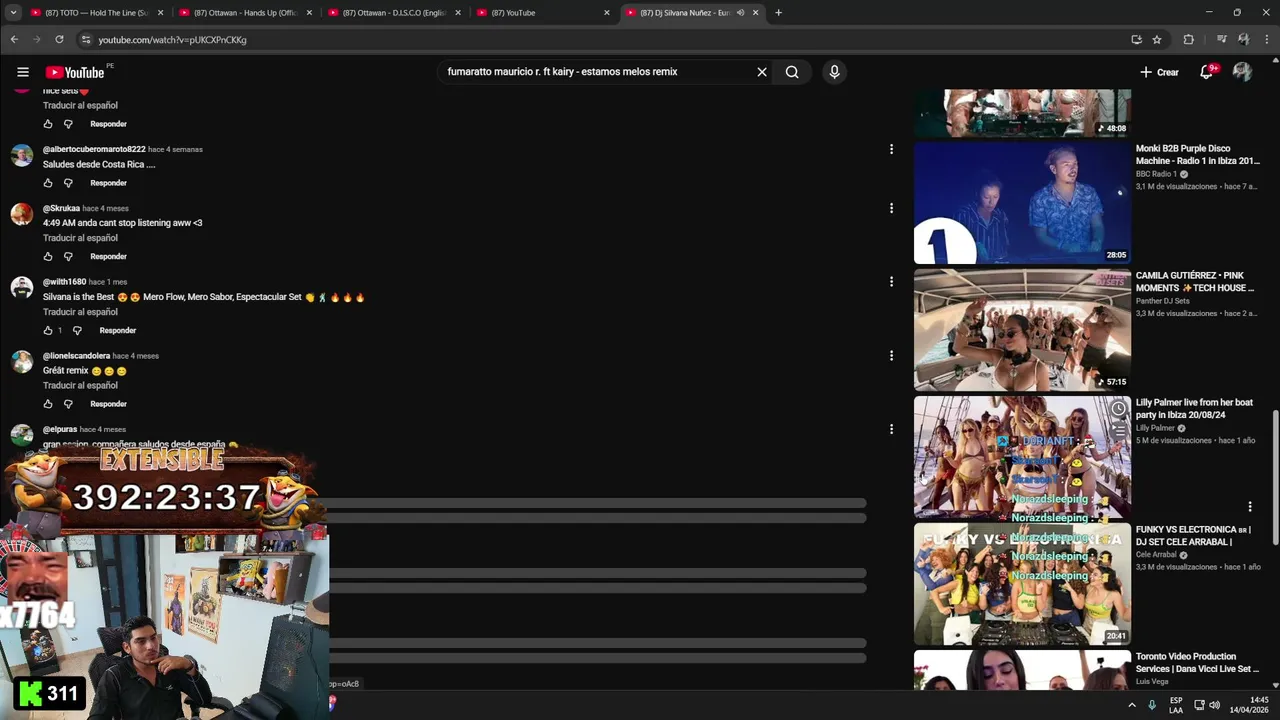The height and width of the screenshot is (720, 1280).
Task: Open the @elpuras channel name
Action: 60,429
